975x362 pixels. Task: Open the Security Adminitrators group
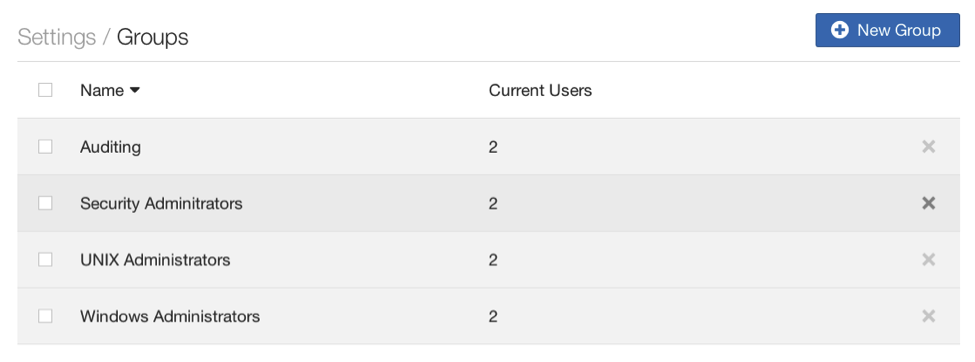(161, 203)
